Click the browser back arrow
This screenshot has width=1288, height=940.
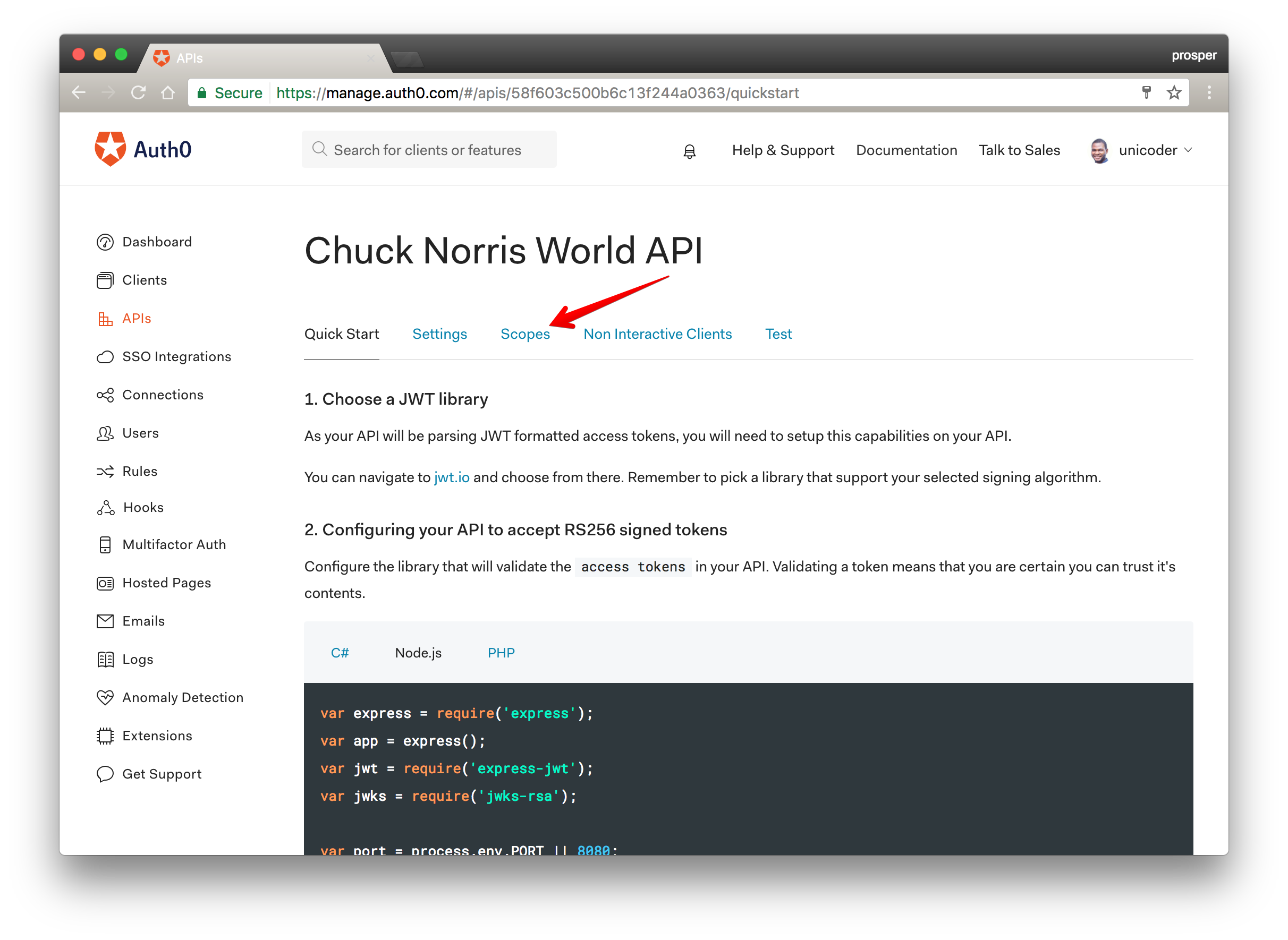point(79,92)
